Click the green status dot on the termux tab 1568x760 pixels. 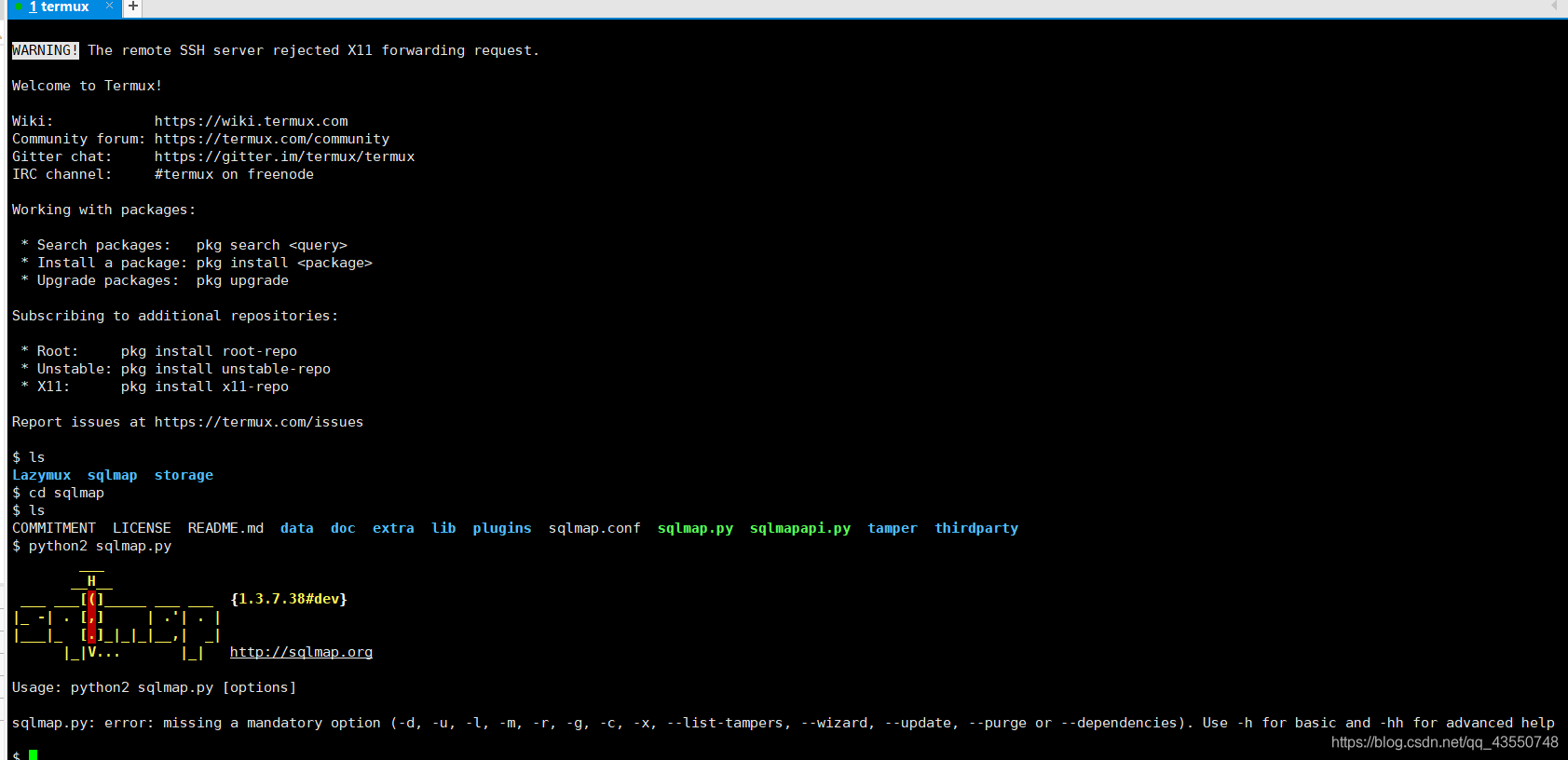(19, 7)
